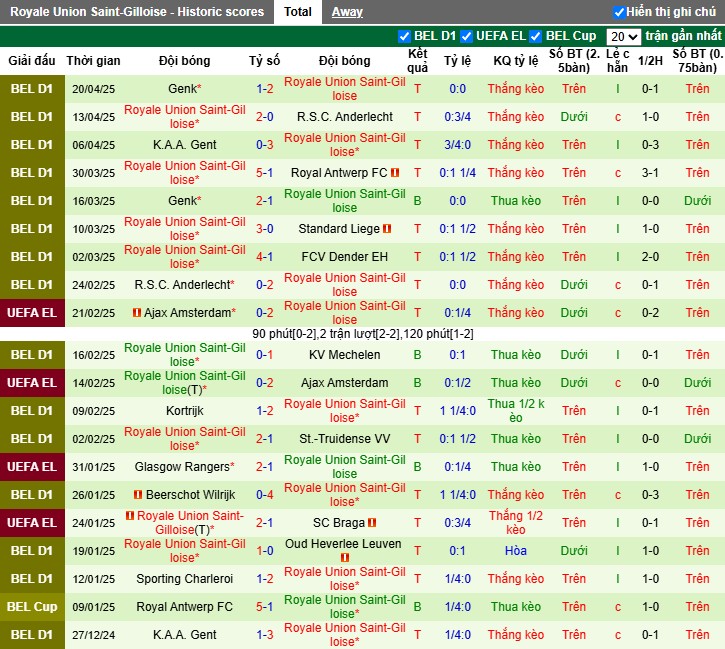This screenshot has height=649, width=725.
Task: Click Thắng 1/2 kèo result for 24/01/25
Action: 516,523
